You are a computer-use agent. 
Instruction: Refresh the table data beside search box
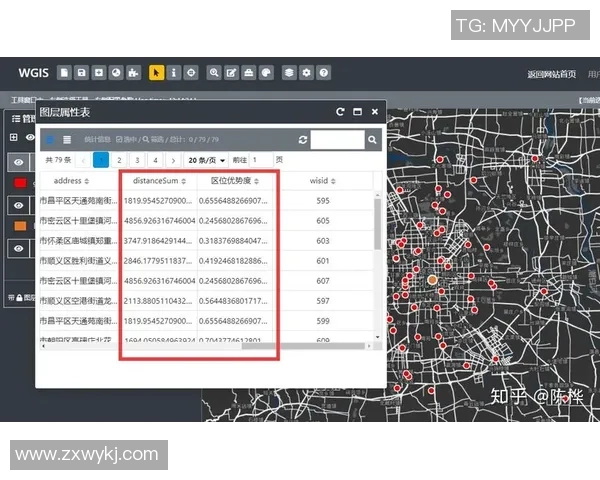pyautogui.click(x=303, y=140)
